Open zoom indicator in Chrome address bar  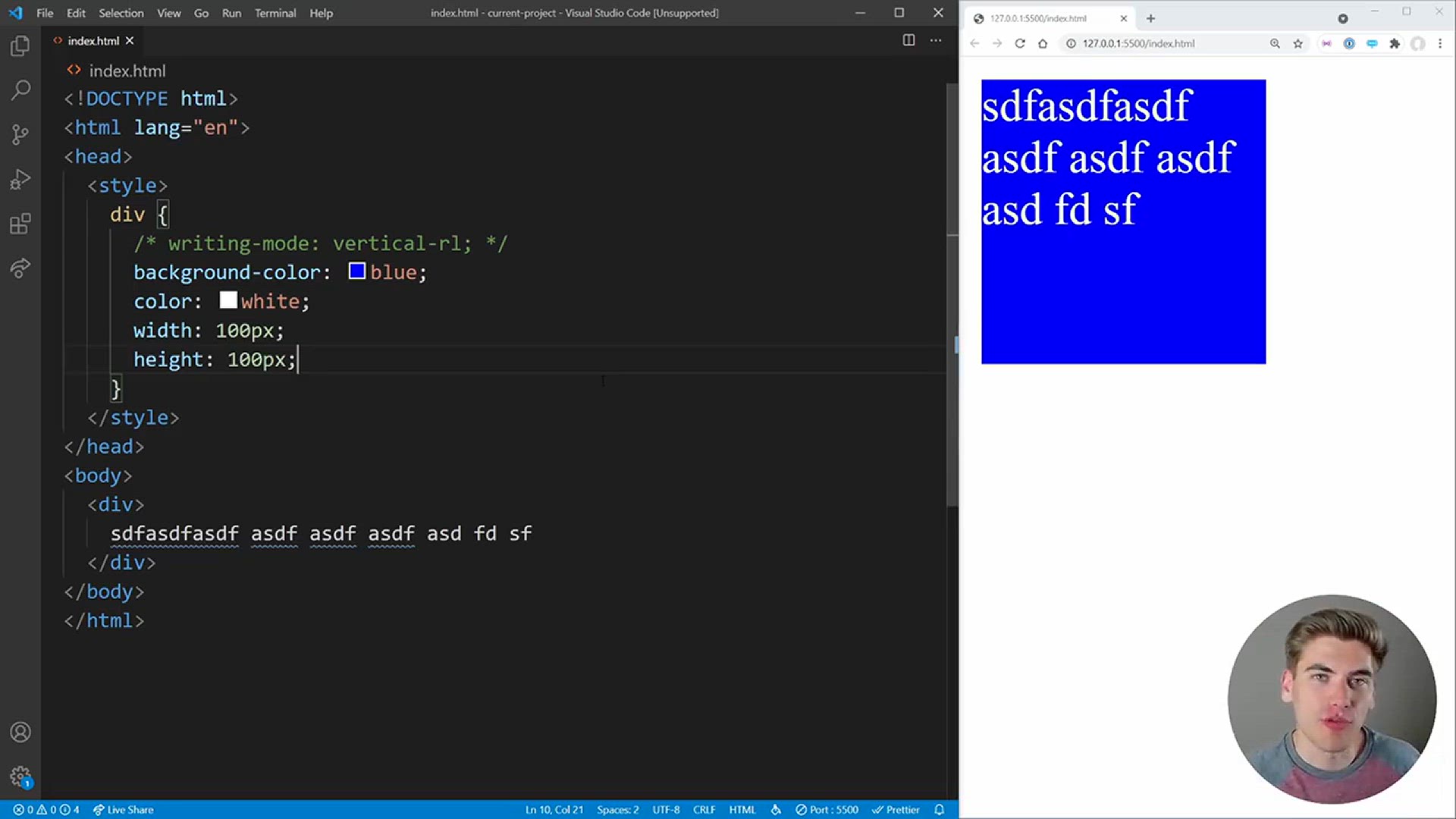[x=1275, y=43]
